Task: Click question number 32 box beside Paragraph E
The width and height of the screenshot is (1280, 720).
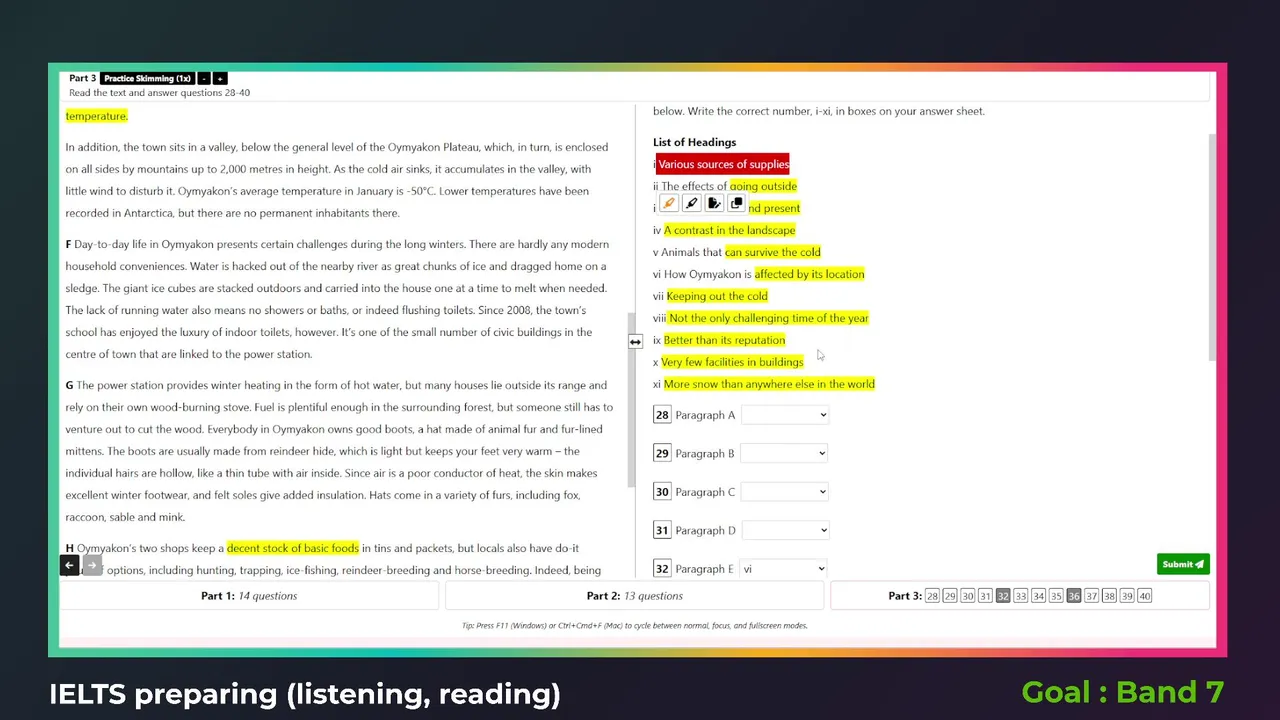Action: 662,568
